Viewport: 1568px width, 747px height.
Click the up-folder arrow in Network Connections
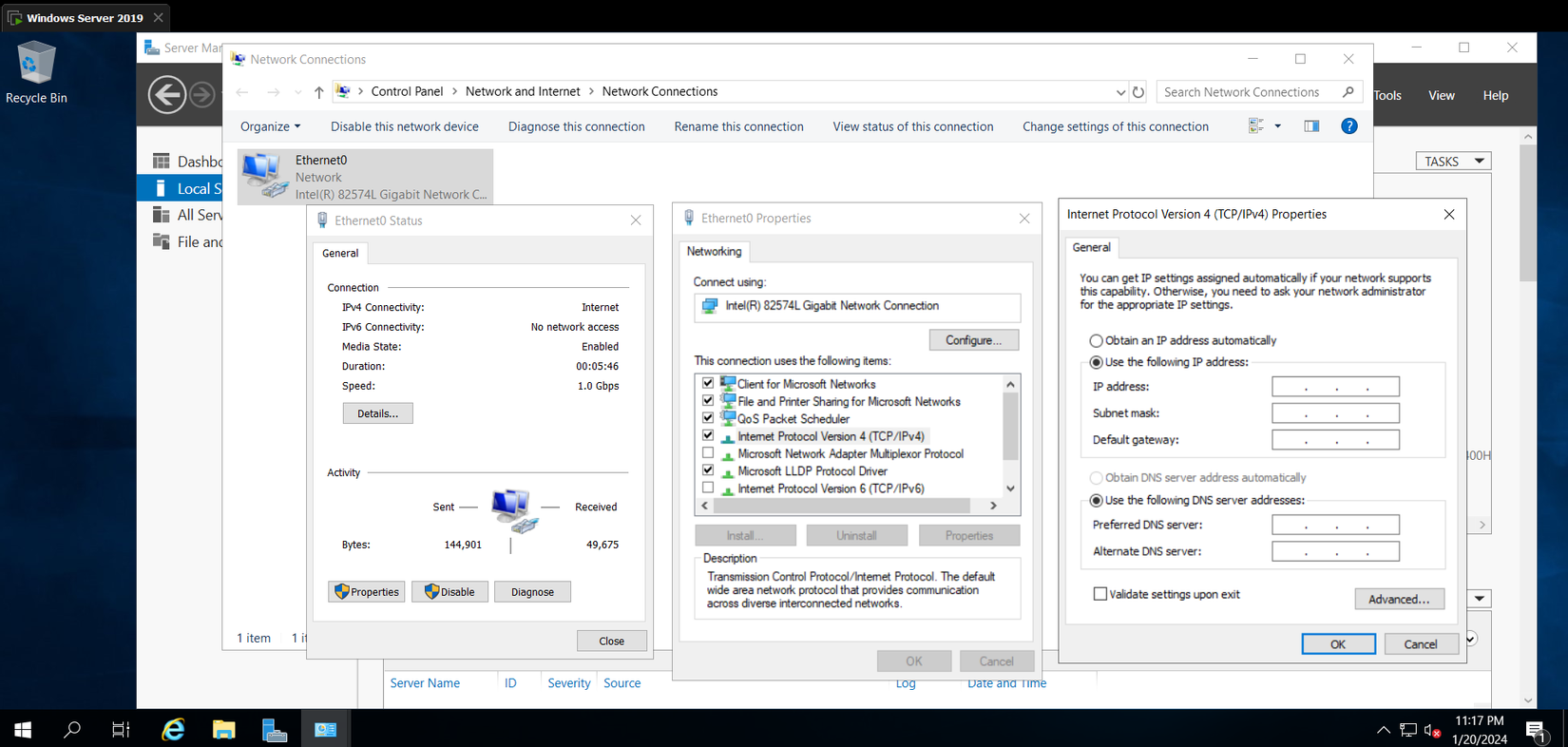coord(319,92)
